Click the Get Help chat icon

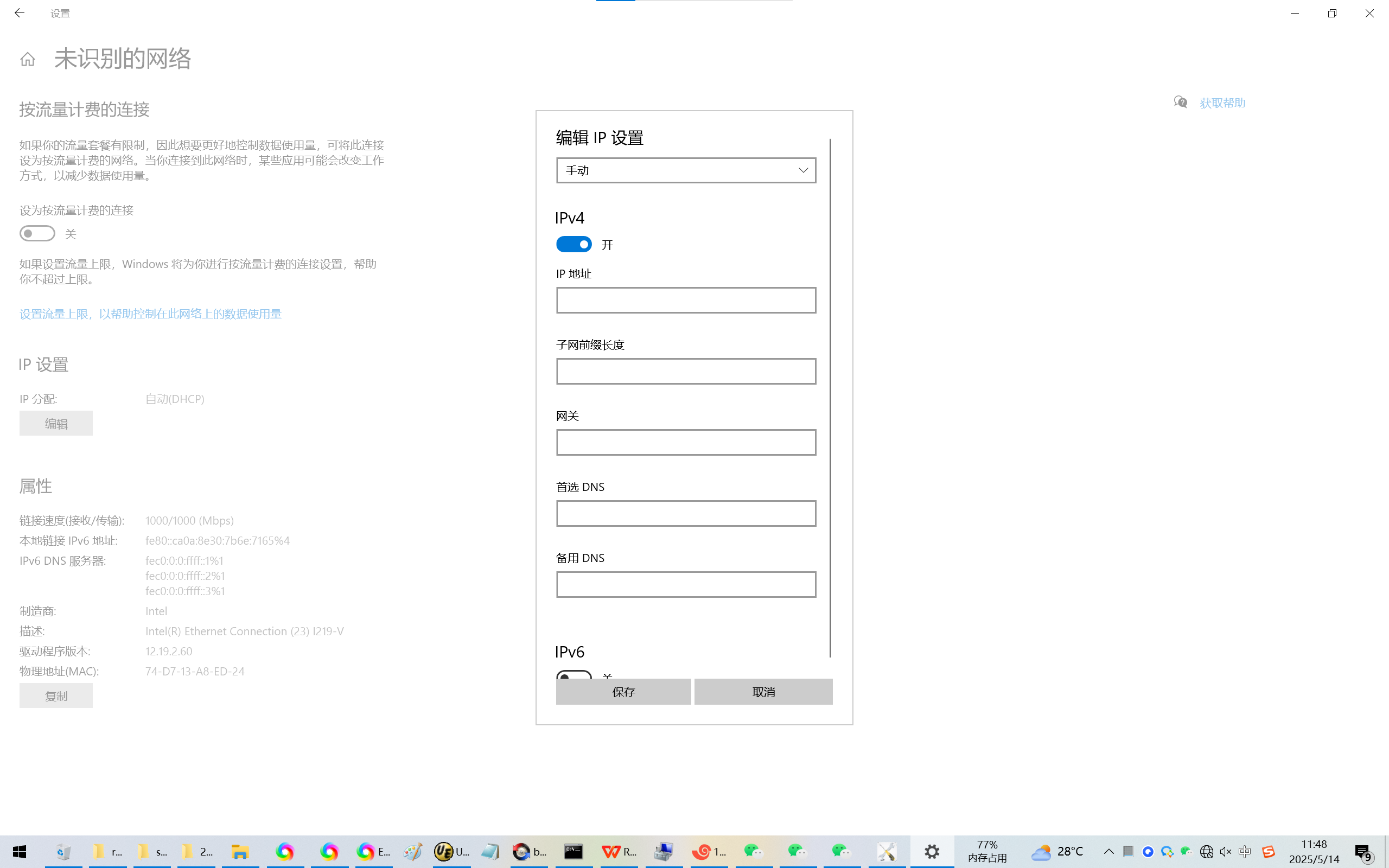click(x=1180, y=102)
